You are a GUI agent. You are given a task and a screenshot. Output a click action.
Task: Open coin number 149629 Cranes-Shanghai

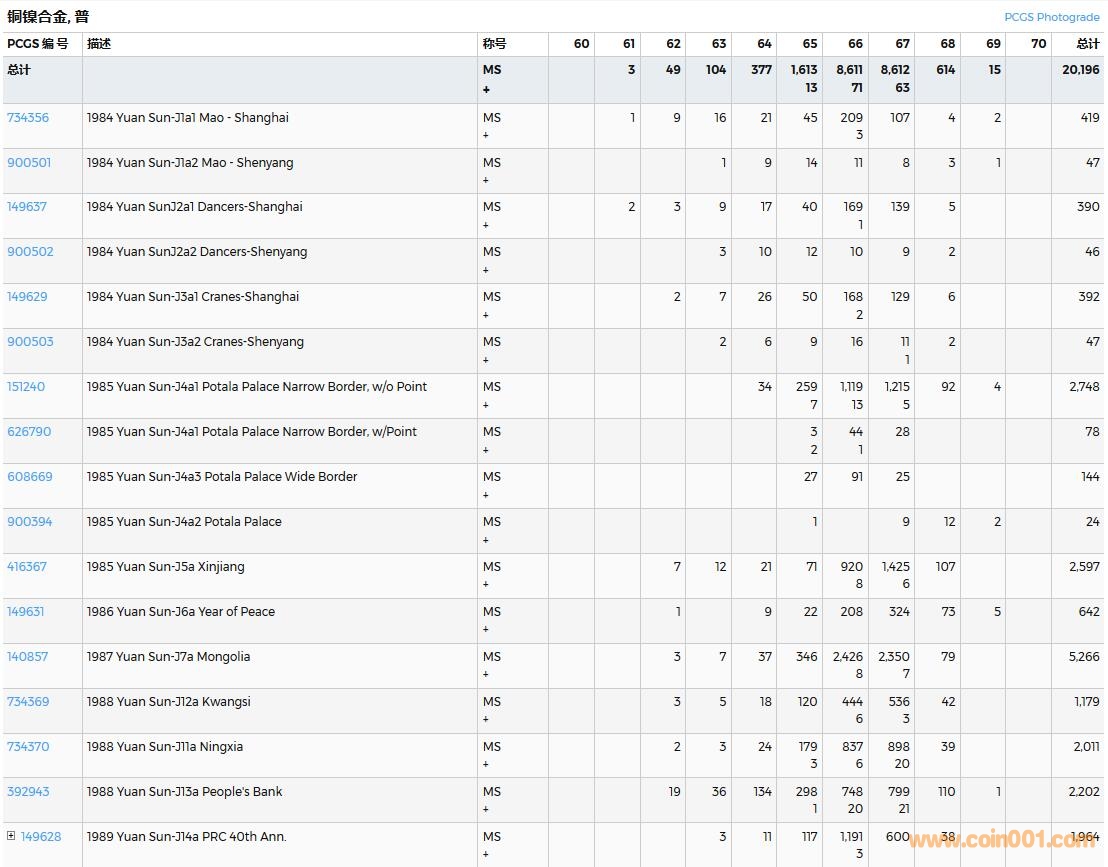27,297
